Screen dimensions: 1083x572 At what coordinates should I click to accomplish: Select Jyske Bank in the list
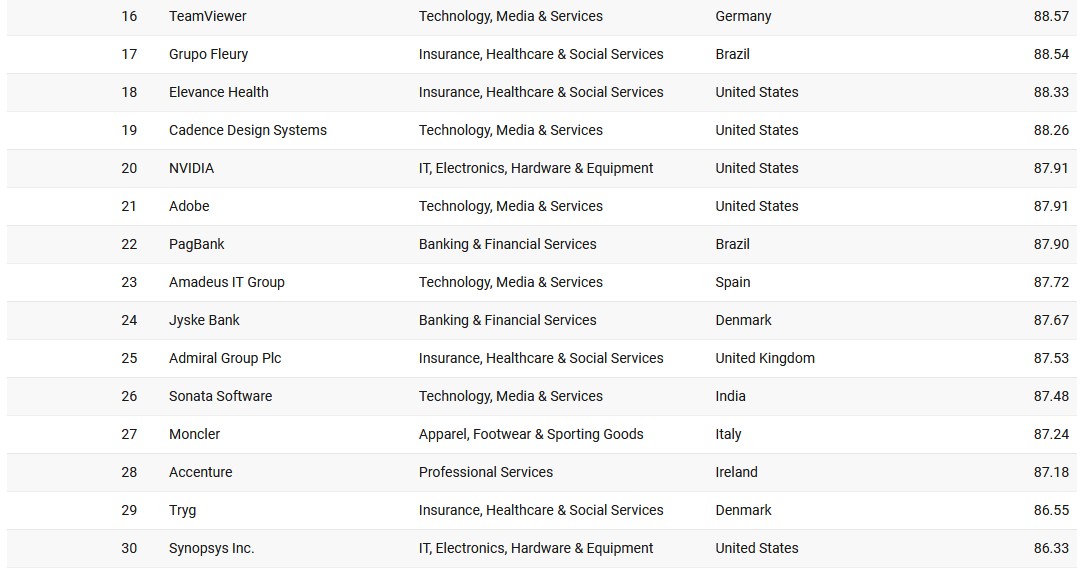tap(204, 320)
